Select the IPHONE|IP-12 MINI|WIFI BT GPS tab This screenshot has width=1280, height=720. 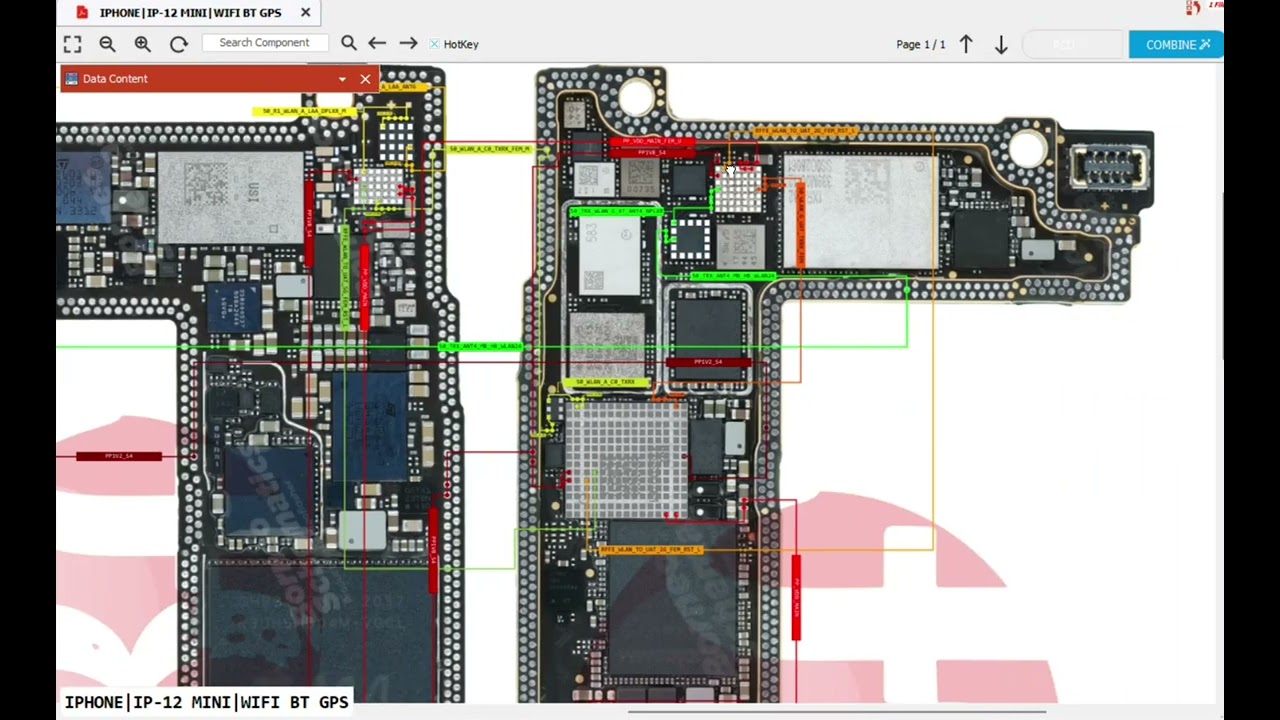pyautogui.click(x=190, y=13)
